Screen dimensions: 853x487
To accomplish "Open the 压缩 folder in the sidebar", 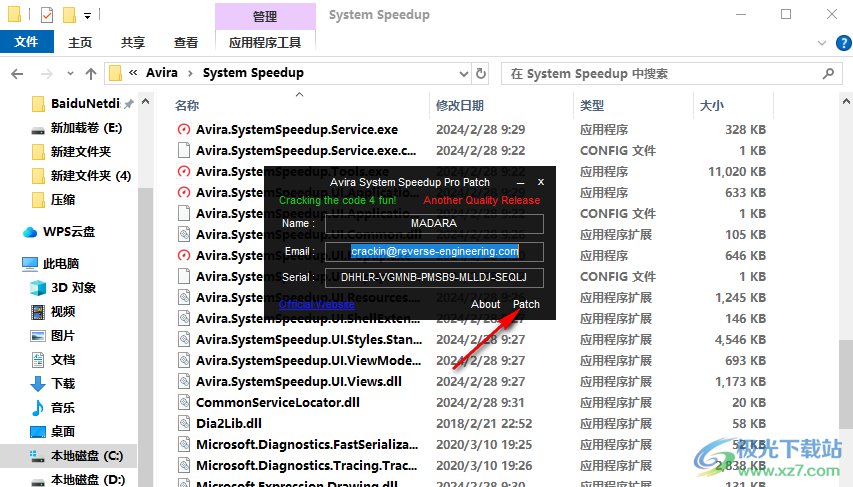I will coord(63,200).
